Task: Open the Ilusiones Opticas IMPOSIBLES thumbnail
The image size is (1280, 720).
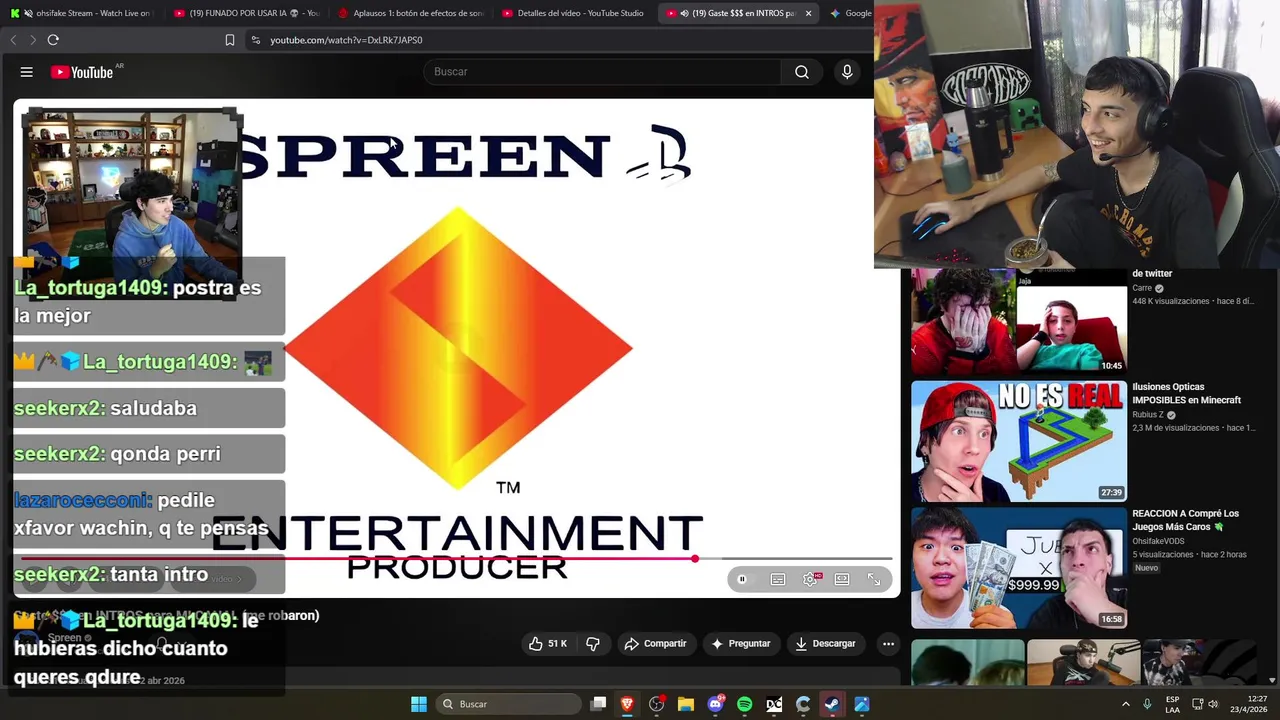Action: [1019, 441]
